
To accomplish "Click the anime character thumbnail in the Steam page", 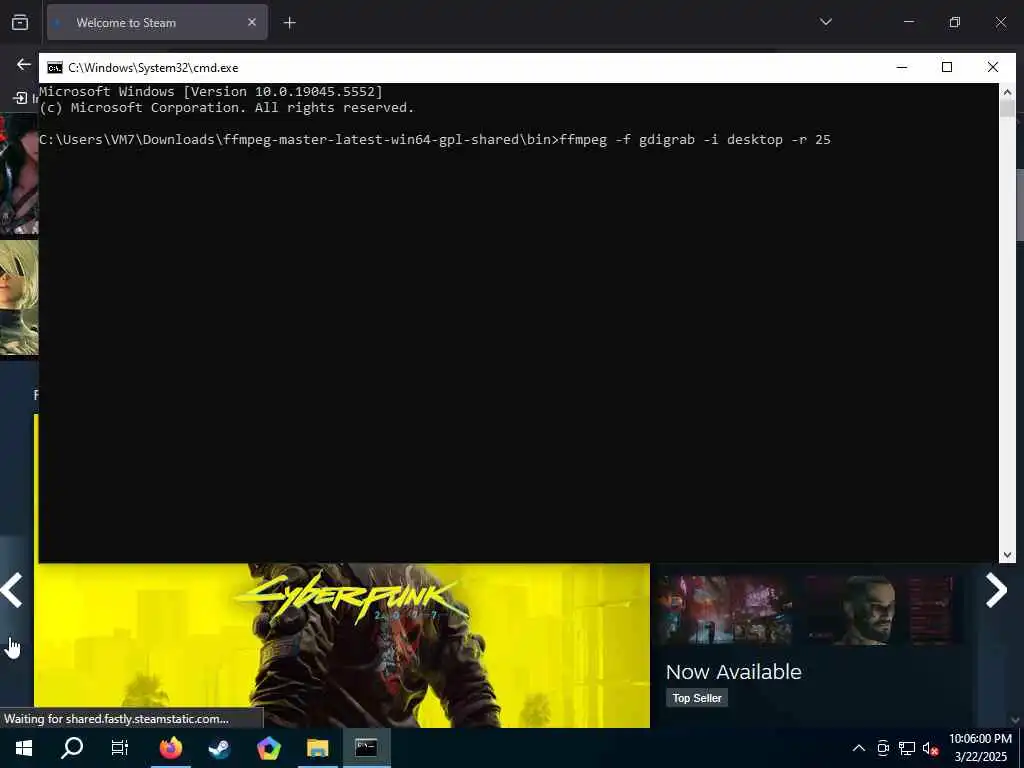I will (19, 174).
